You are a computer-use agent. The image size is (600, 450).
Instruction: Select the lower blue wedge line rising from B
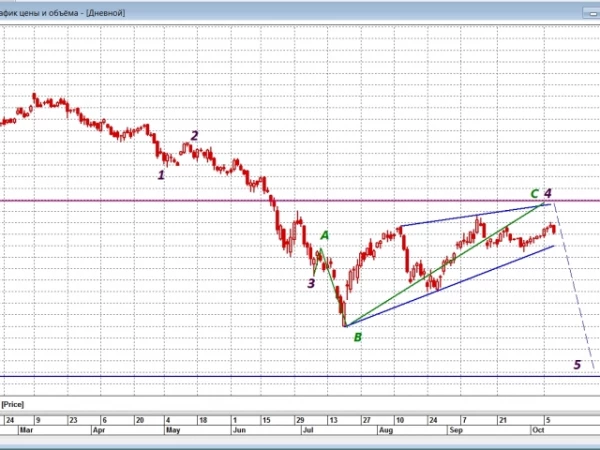click(450, 286)
